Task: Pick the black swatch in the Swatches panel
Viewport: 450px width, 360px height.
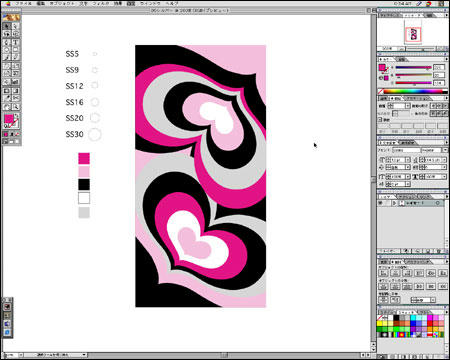Action: tap(396, 318)
